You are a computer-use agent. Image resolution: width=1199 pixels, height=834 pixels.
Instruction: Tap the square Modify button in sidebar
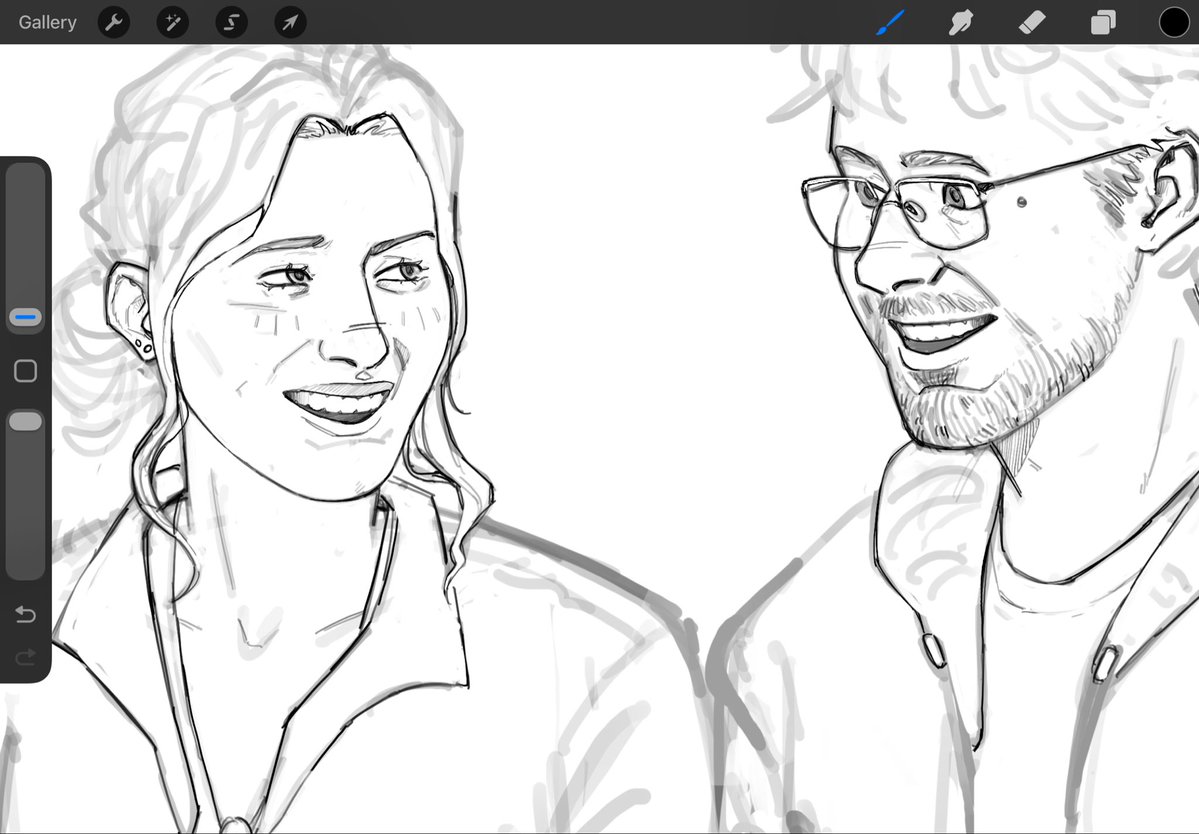pyautogui.click(x=25, y=371)
